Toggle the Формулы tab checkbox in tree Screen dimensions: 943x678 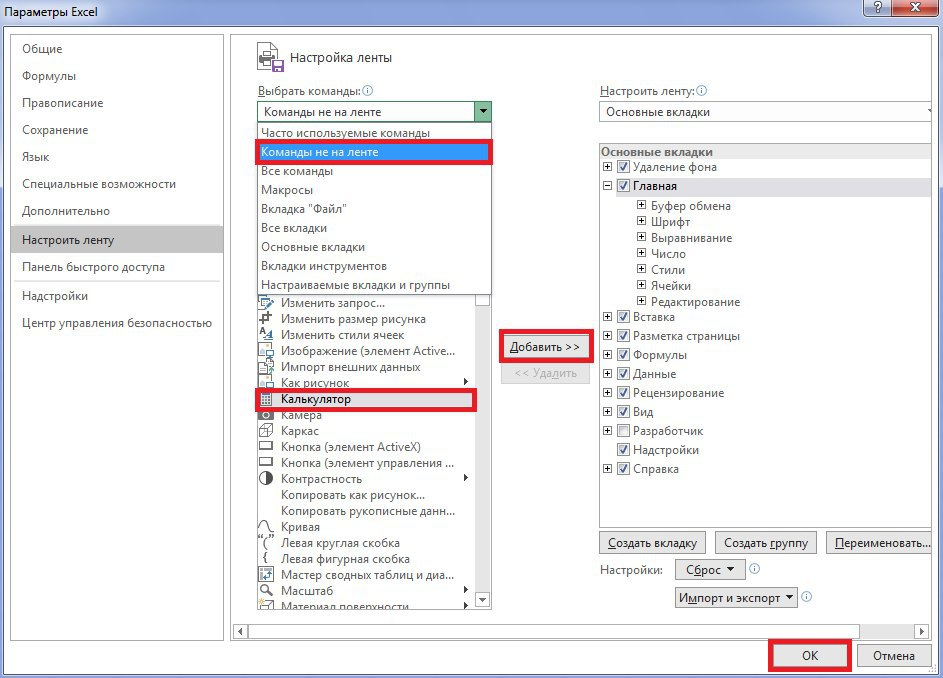pyautogui.click(x=624, y=355)
